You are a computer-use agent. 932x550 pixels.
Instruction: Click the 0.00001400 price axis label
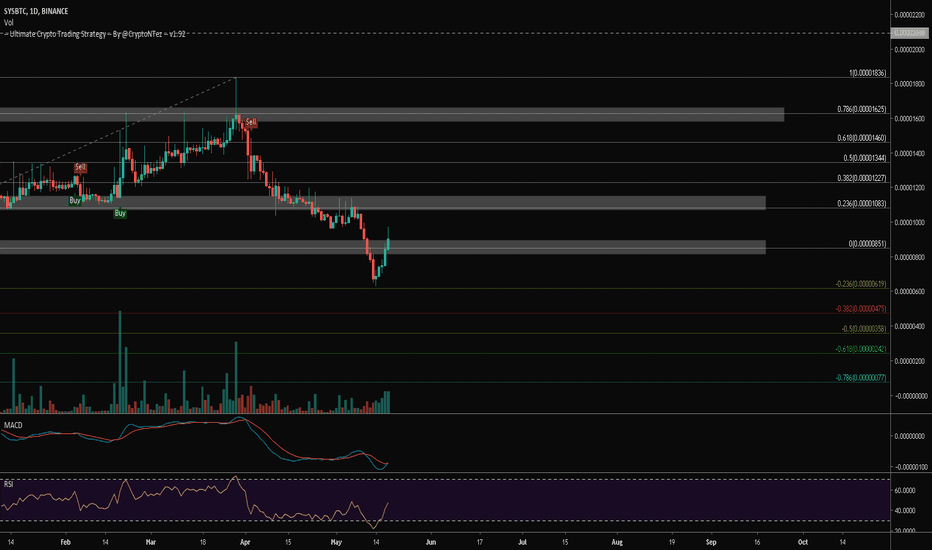910,153
